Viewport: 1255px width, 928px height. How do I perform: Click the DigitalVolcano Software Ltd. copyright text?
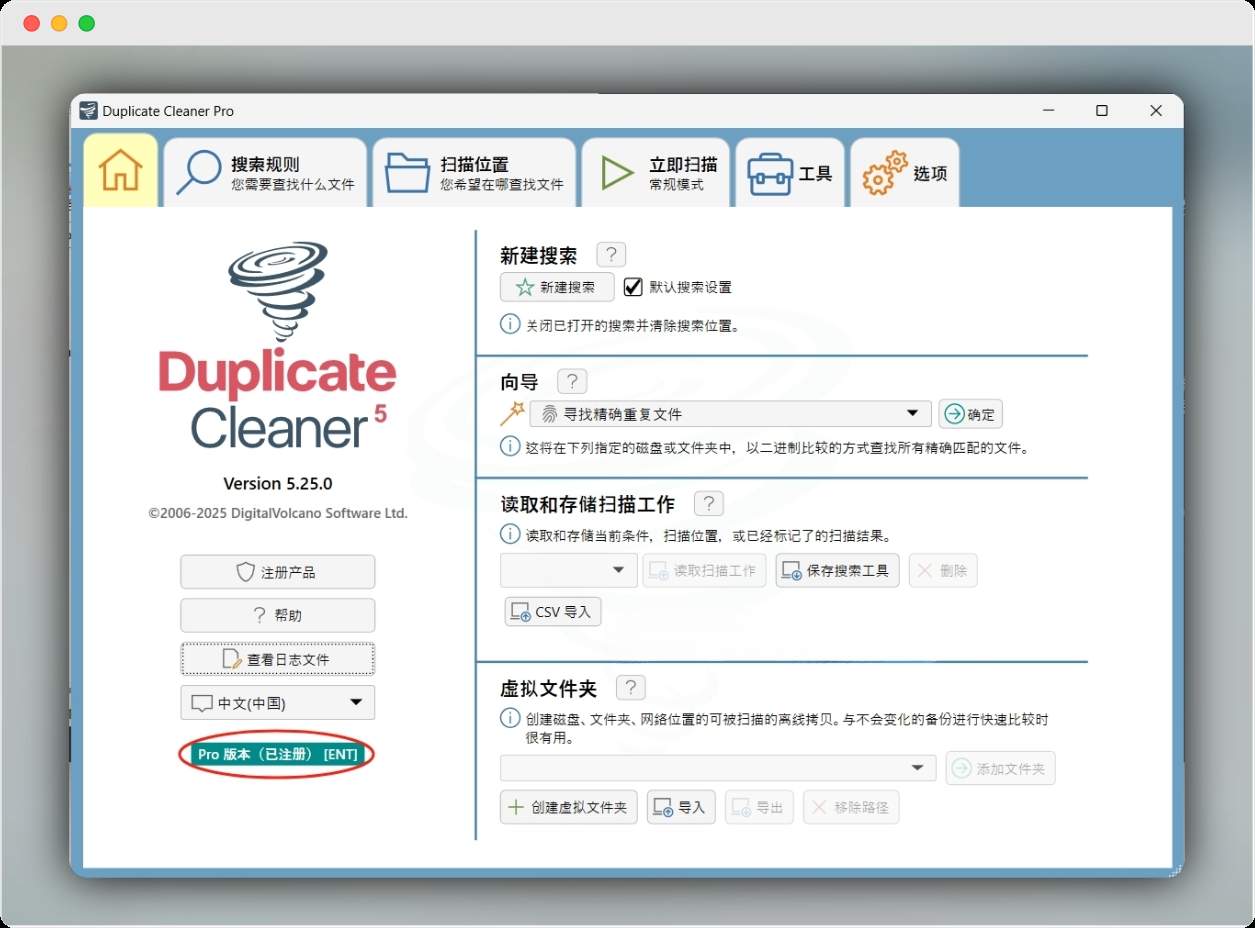tap(278, 512)
